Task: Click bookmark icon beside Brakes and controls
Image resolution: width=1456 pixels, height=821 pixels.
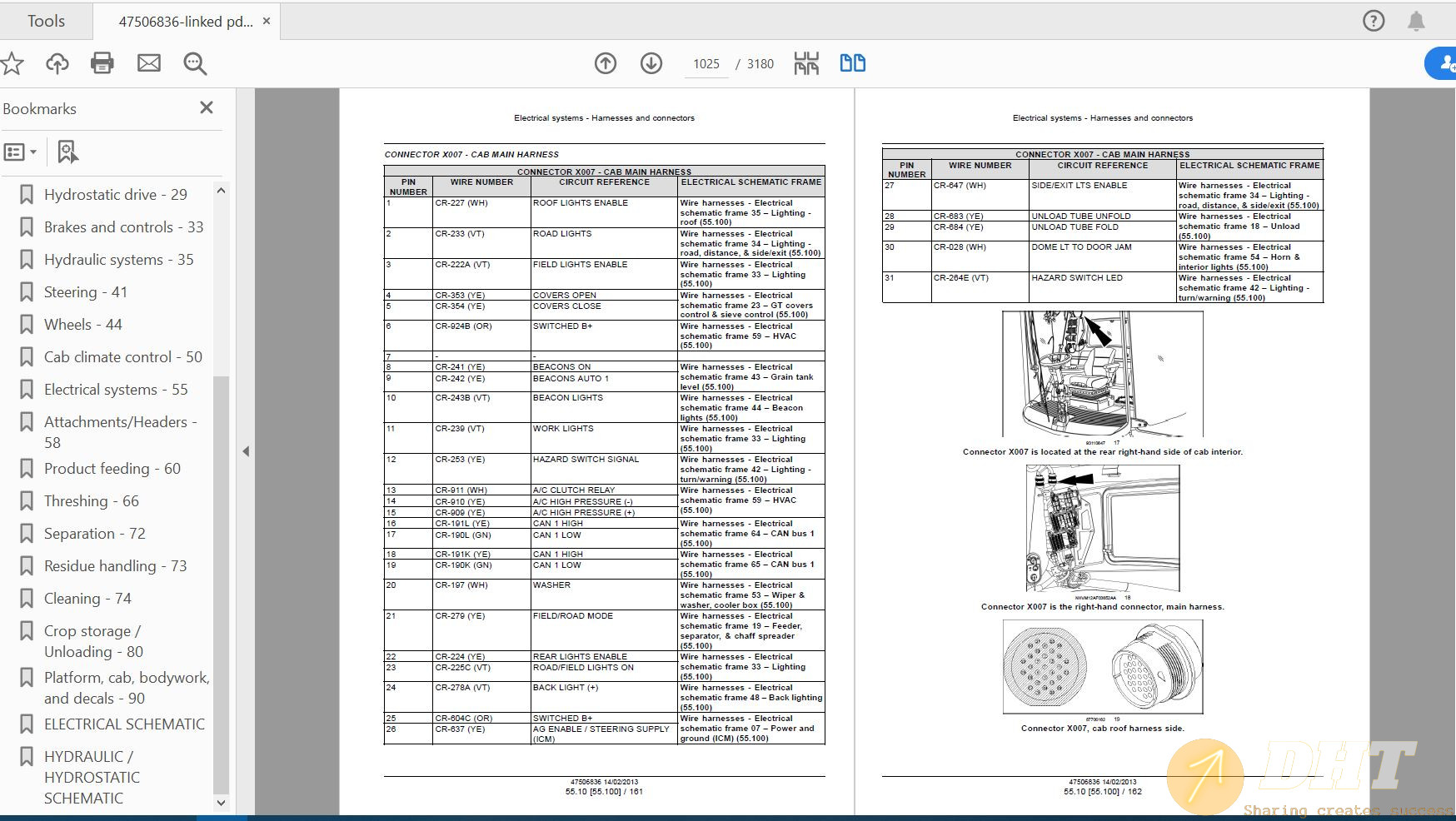Action: (x=27, y=226)
